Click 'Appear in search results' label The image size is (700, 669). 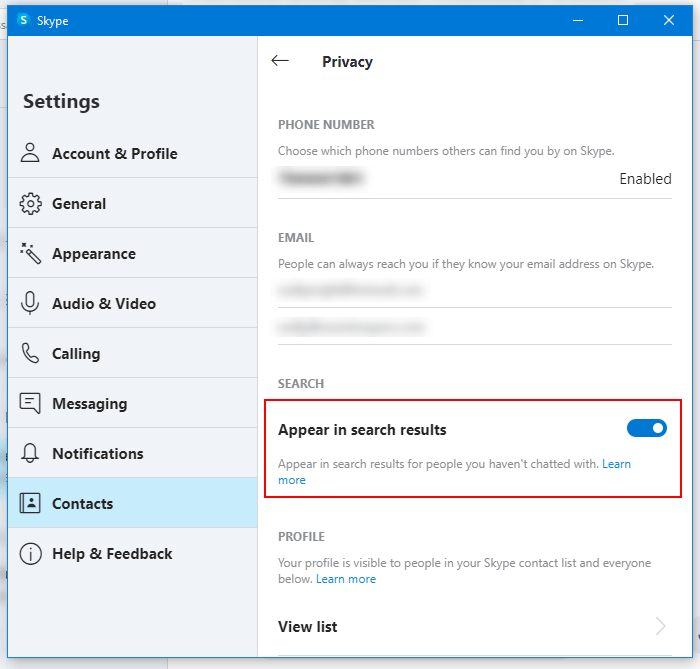click(362, 429)
